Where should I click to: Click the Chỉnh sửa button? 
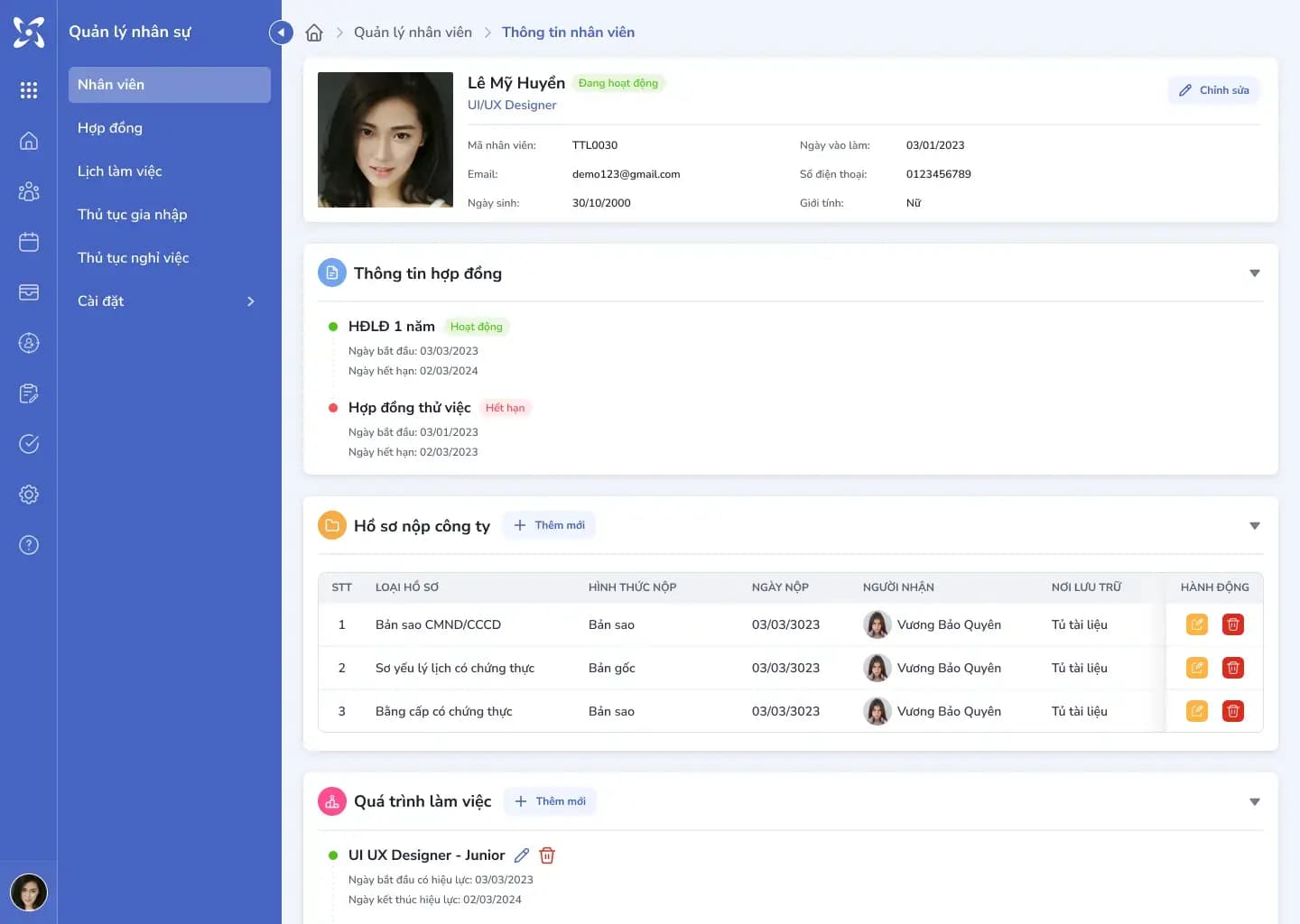coord(1213,90)
